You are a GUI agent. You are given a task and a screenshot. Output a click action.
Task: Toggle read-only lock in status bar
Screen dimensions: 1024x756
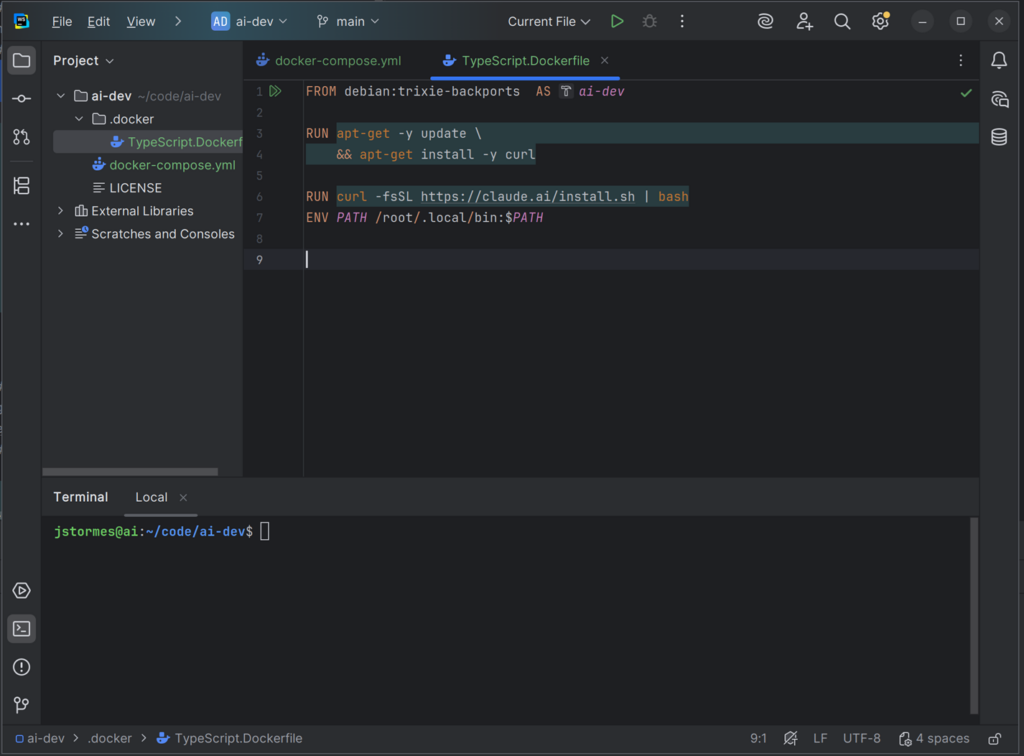(994, 739)
